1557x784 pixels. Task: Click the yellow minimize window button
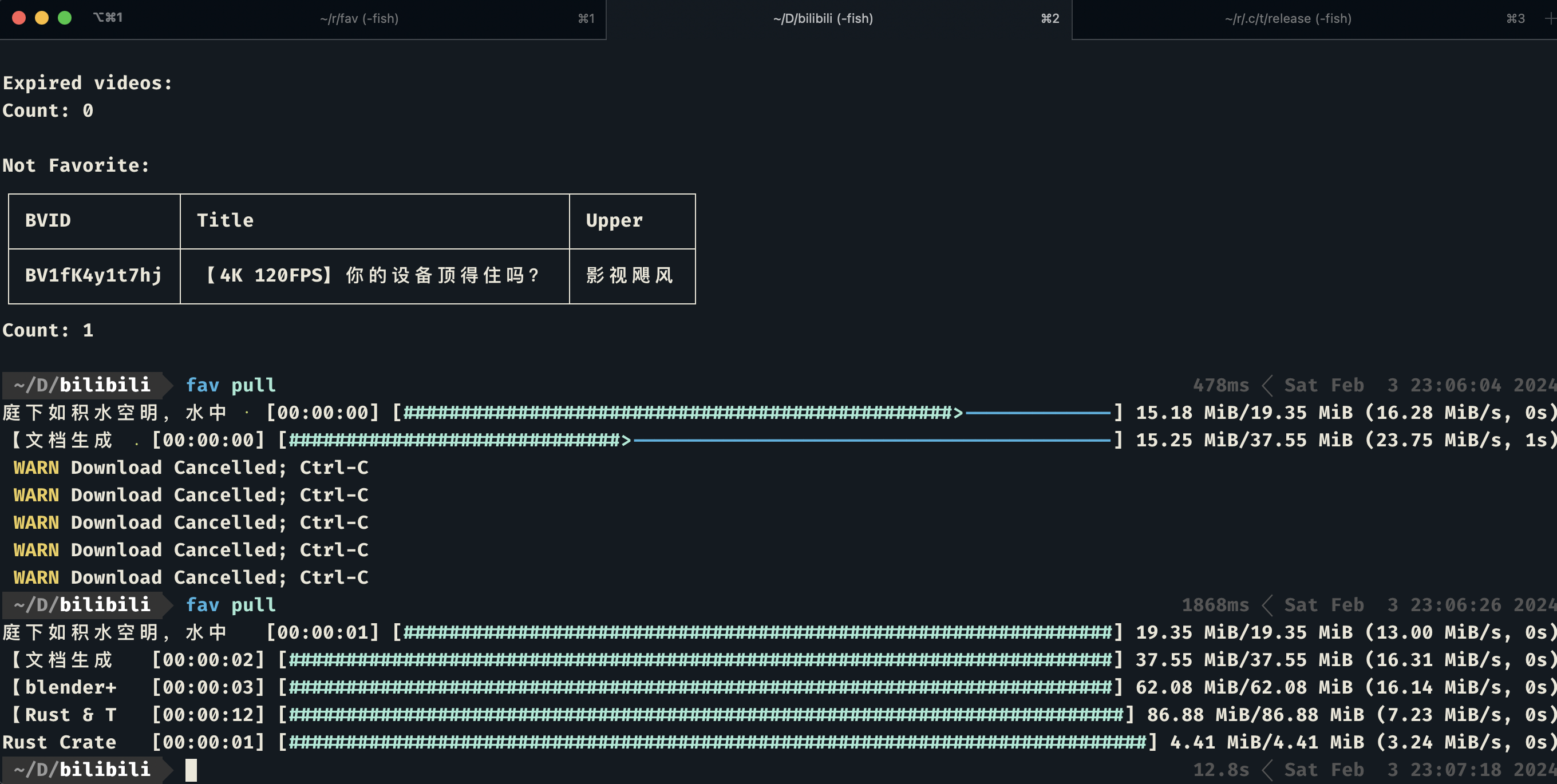[42, 18]
